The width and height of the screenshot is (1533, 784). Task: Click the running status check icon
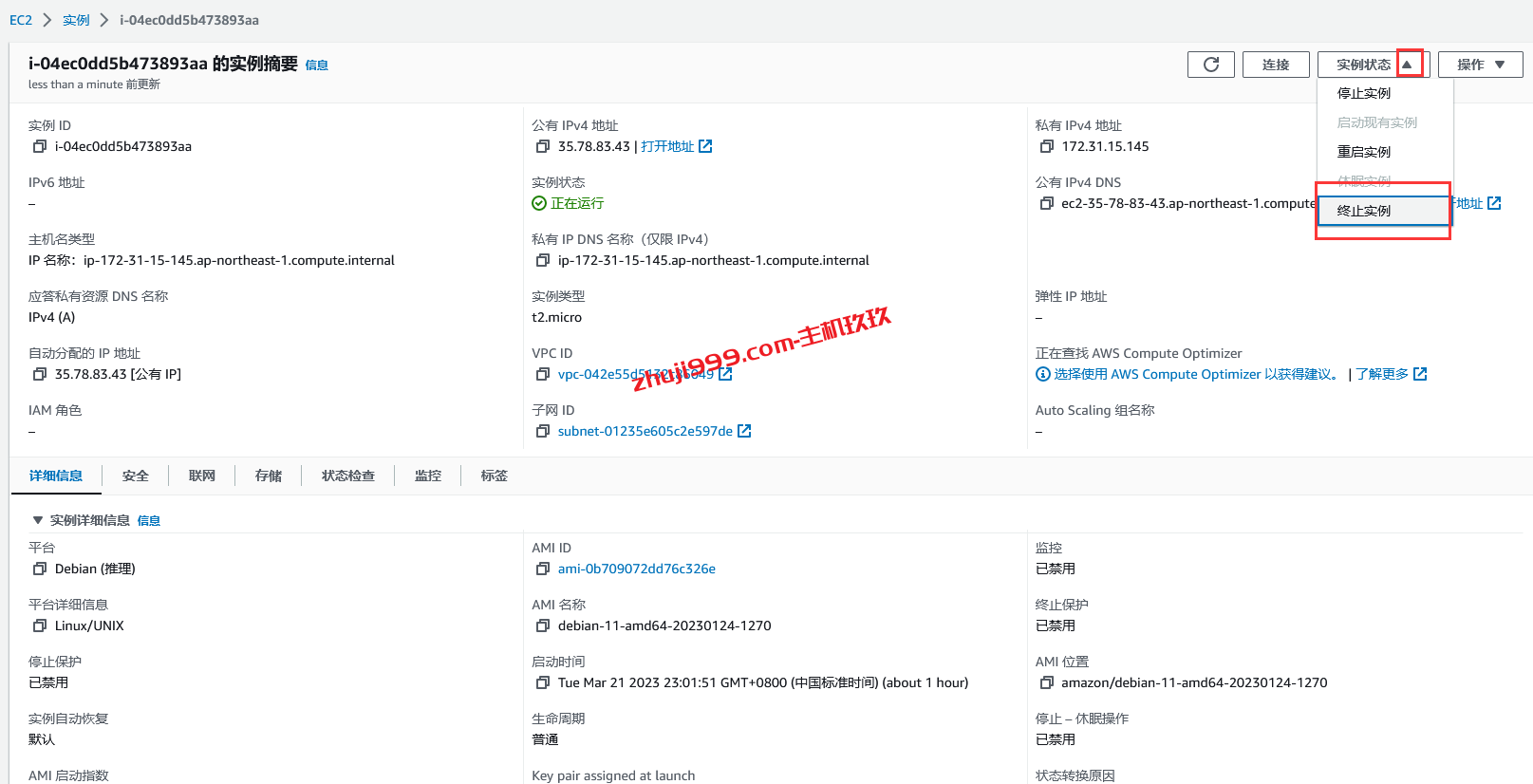(539, 203)
